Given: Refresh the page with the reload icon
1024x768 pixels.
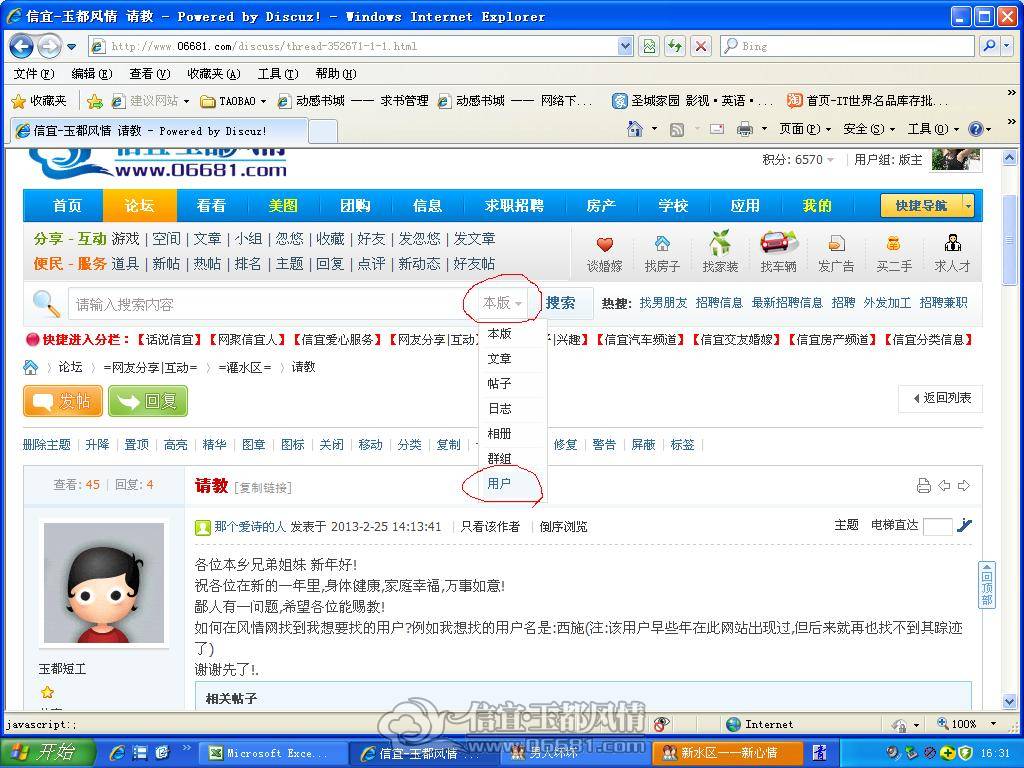Looking at the screenshot, I should [x=675, y=46].
